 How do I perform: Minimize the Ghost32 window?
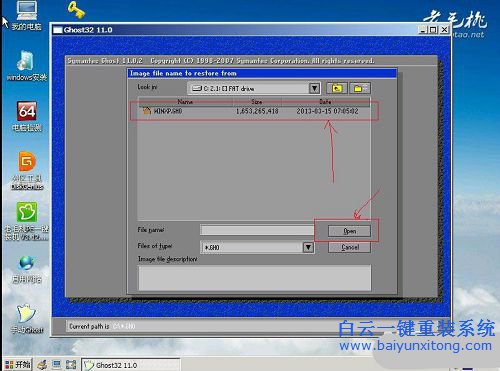tap(423, 30)
